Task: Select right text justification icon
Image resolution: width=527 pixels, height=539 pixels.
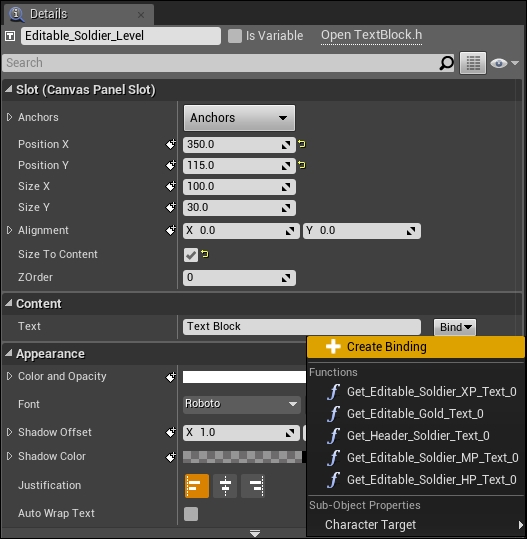Action: 253,486
